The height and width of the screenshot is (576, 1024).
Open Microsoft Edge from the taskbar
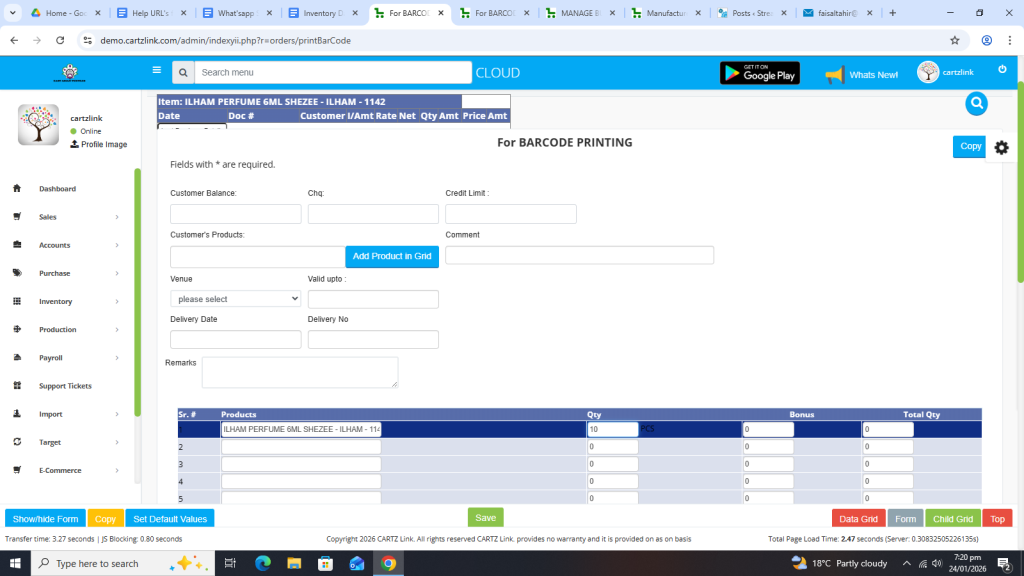tap(263, 563)
